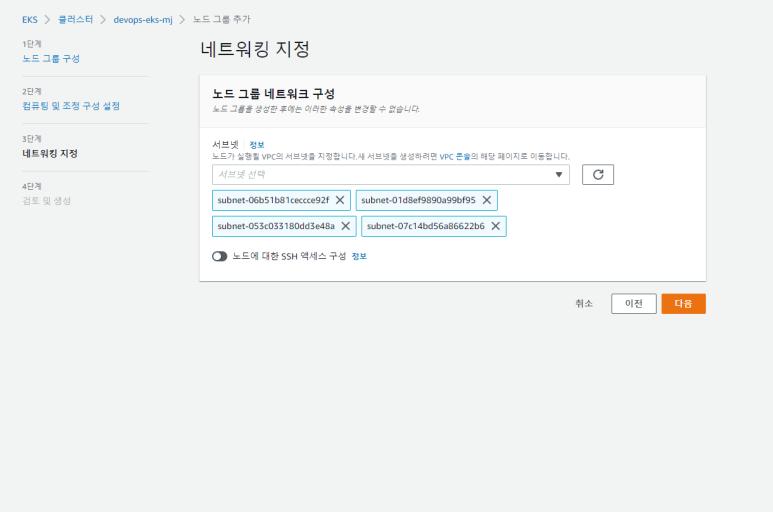
Task: Open 클러스터 in the breadcrumb
Action: point(76,20)
